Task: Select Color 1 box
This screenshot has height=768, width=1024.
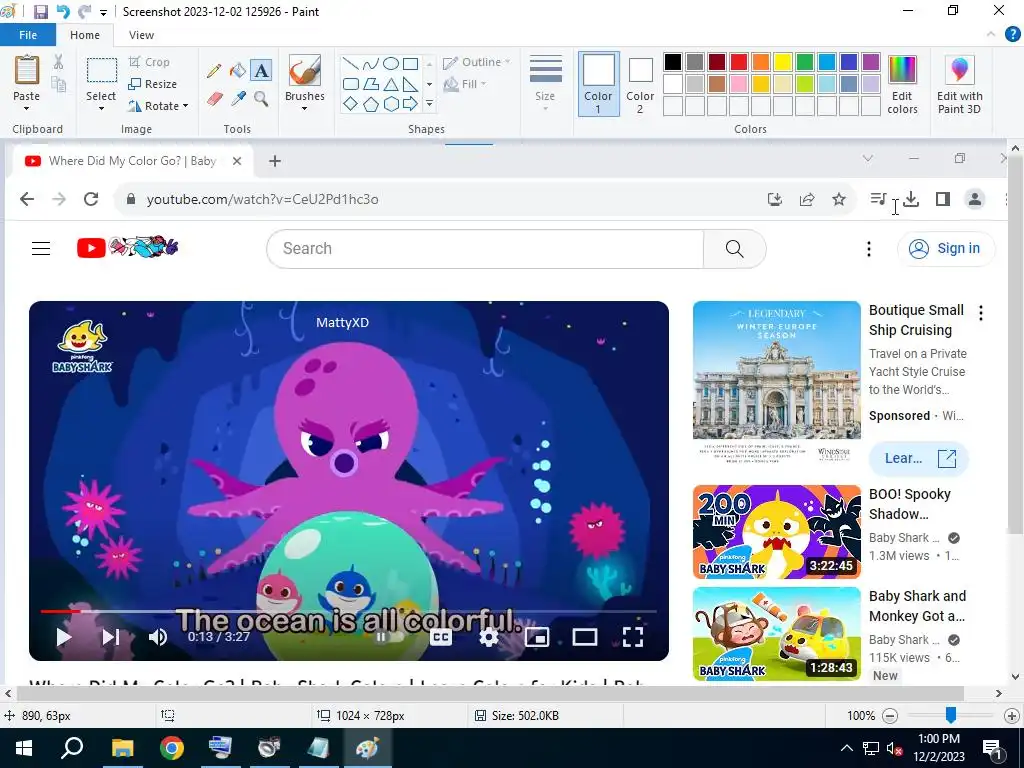Action: pos(598,84)
